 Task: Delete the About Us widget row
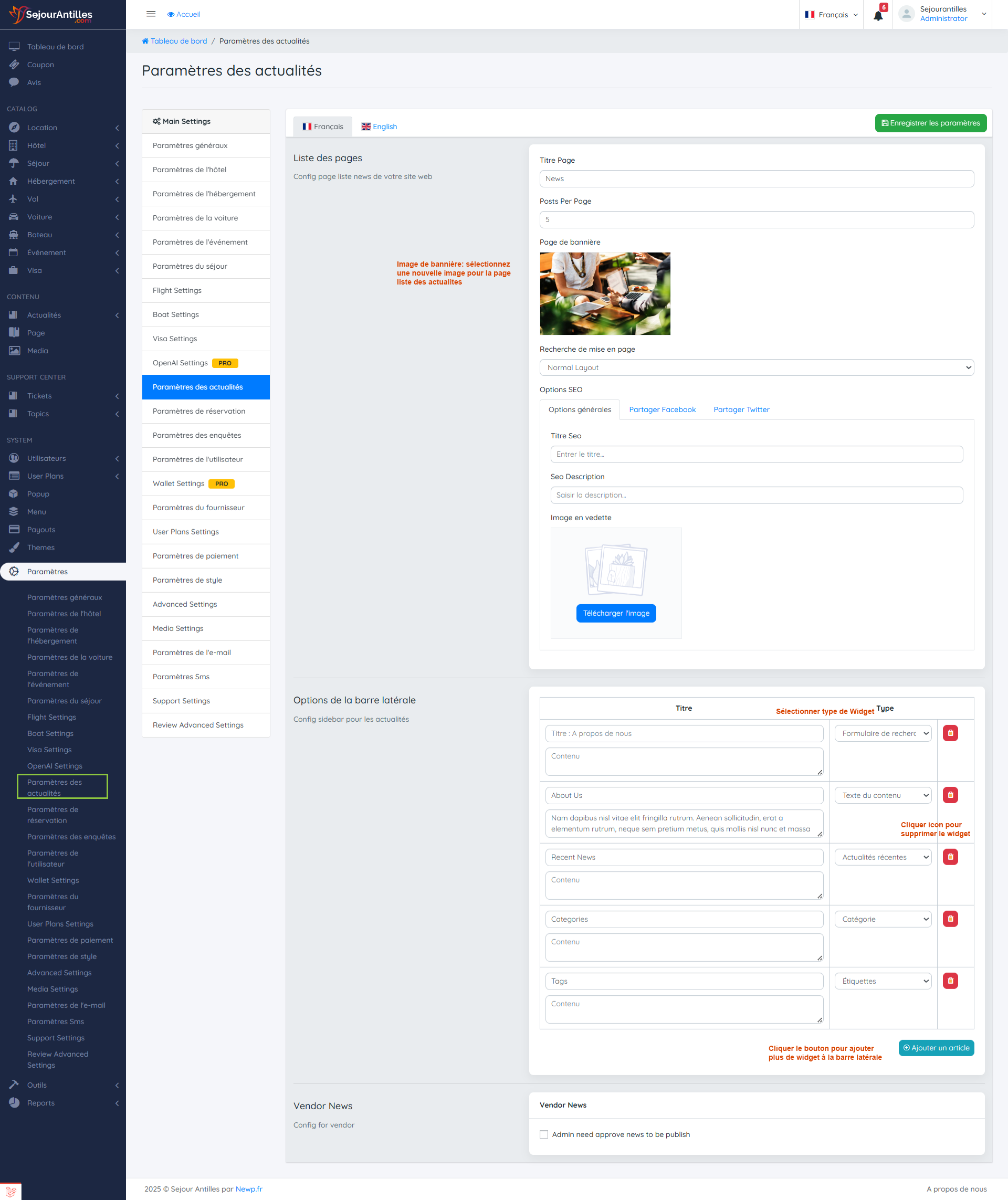pos(950,795)
